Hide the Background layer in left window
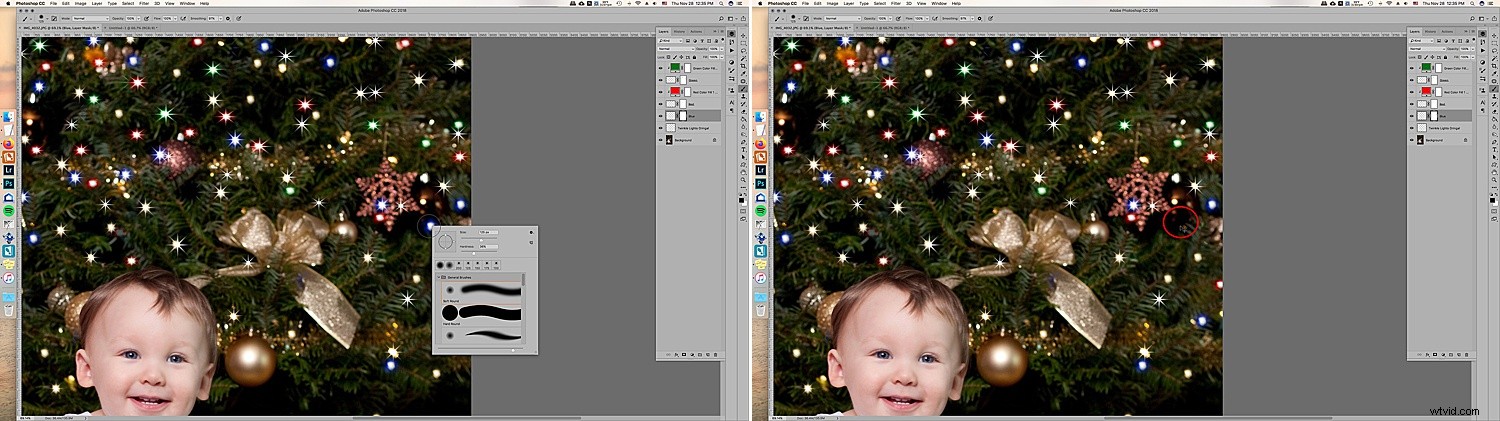 660,141
